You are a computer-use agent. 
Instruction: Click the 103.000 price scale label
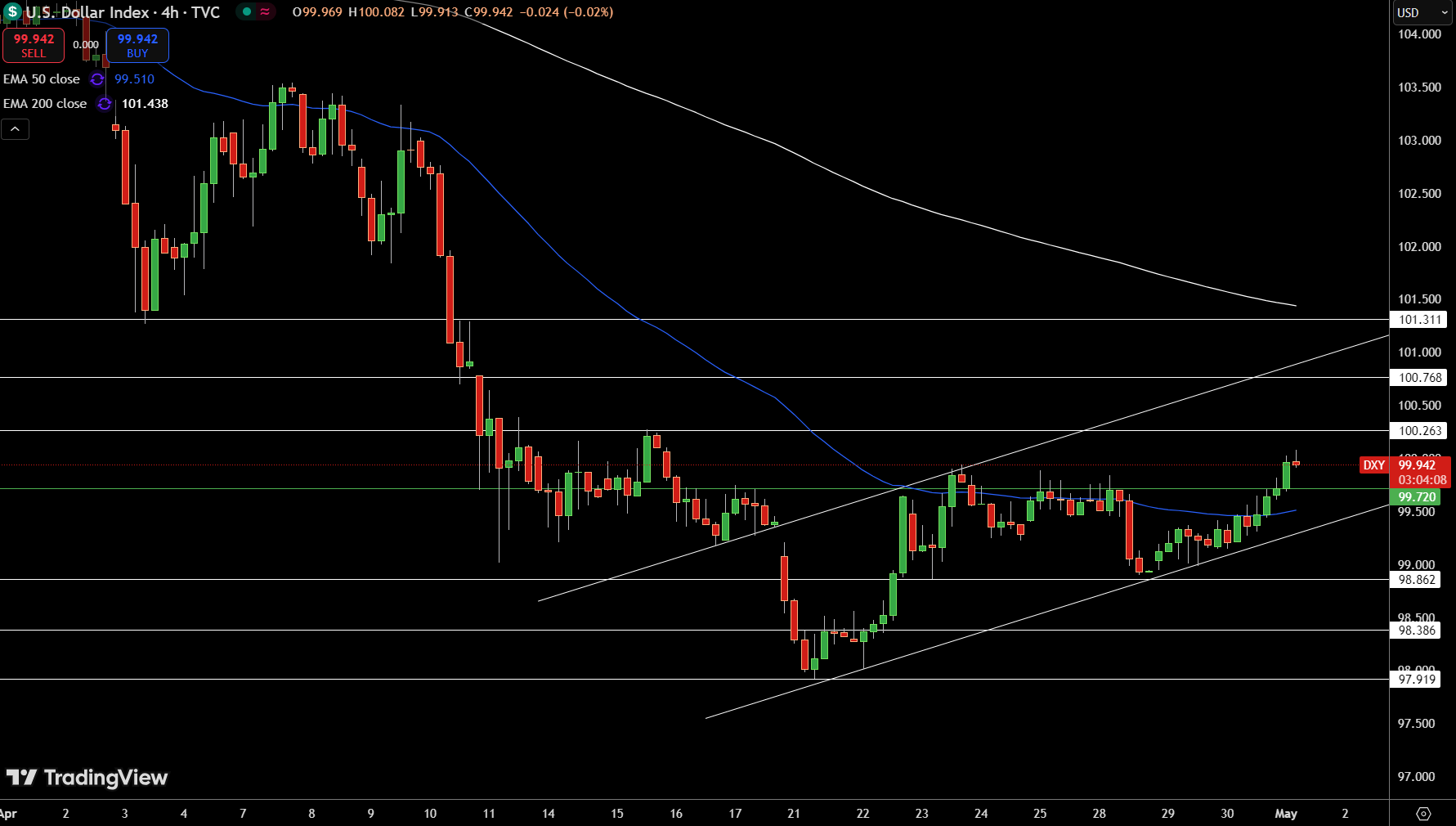(1419, 141)
